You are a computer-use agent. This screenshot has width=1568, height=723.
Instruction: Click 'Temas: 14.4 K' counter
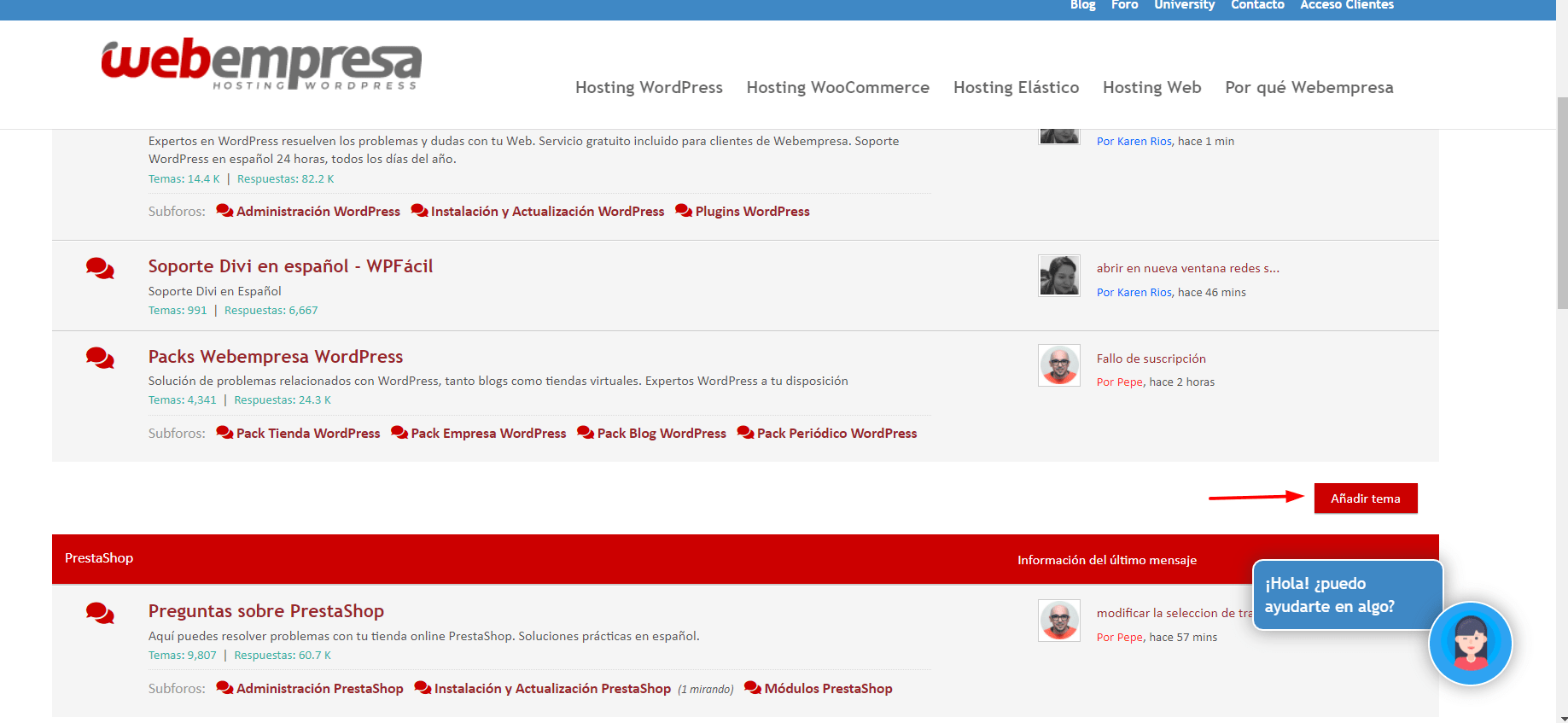[184, 179]
